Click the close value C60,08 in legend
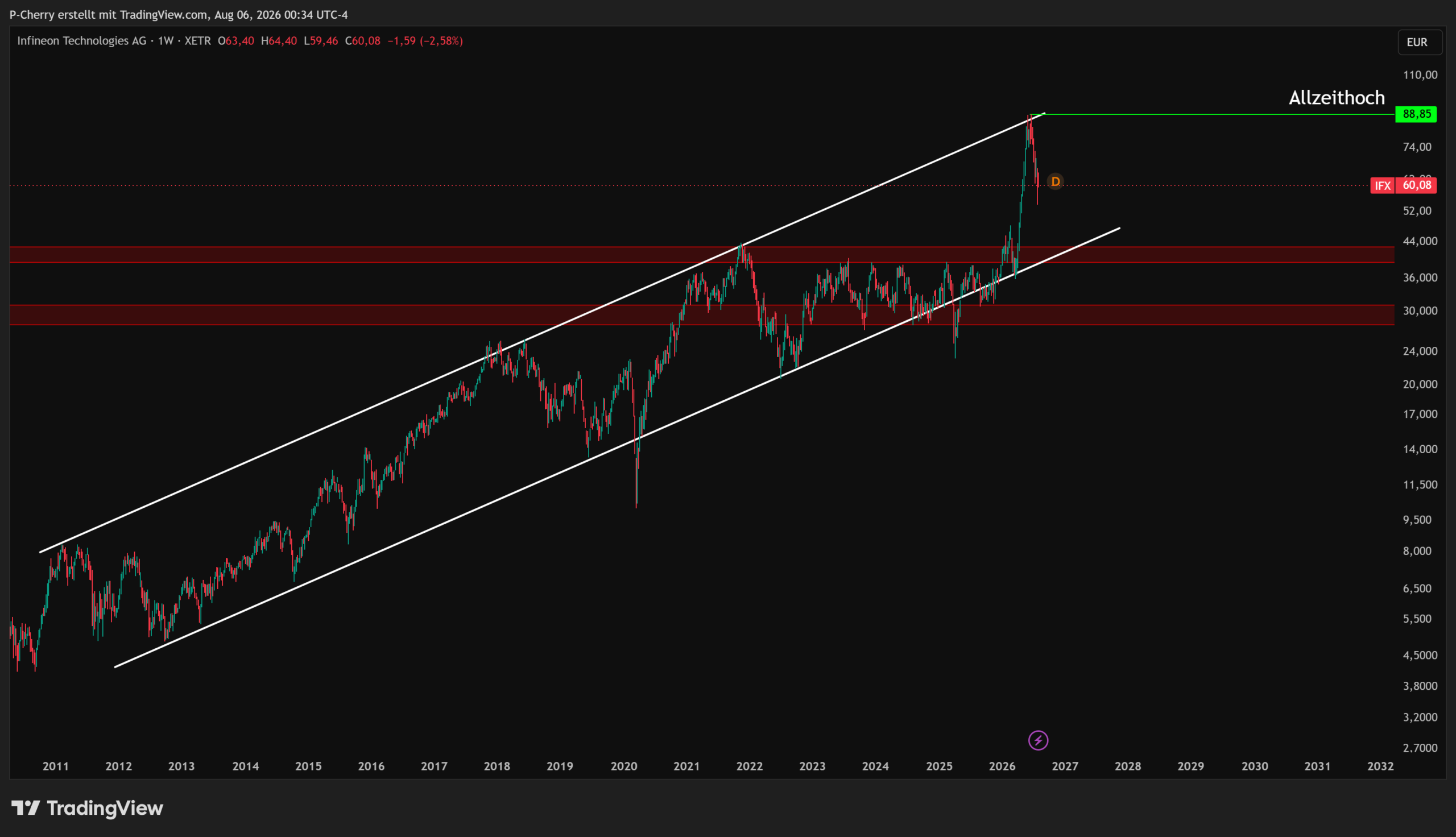This screenshot has height=837, width=1456. tap(363, 41)
